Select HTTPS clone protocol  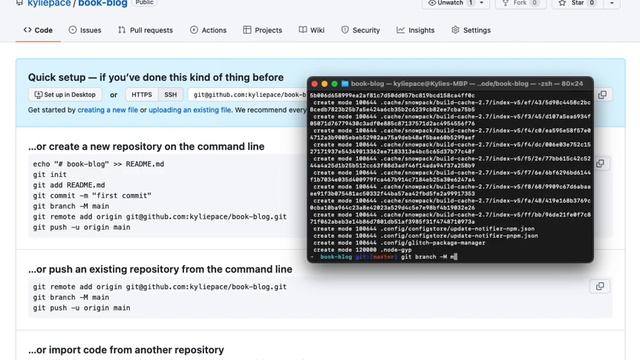click(142, 95)
